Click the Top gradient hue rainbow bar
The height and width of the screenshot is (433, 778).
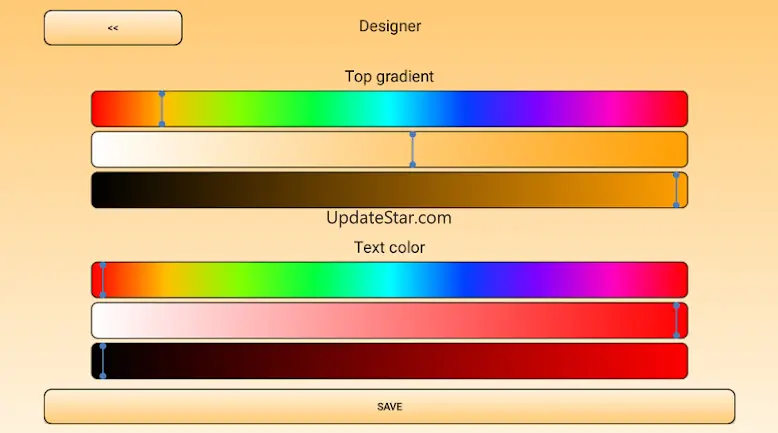click(389, 109)
